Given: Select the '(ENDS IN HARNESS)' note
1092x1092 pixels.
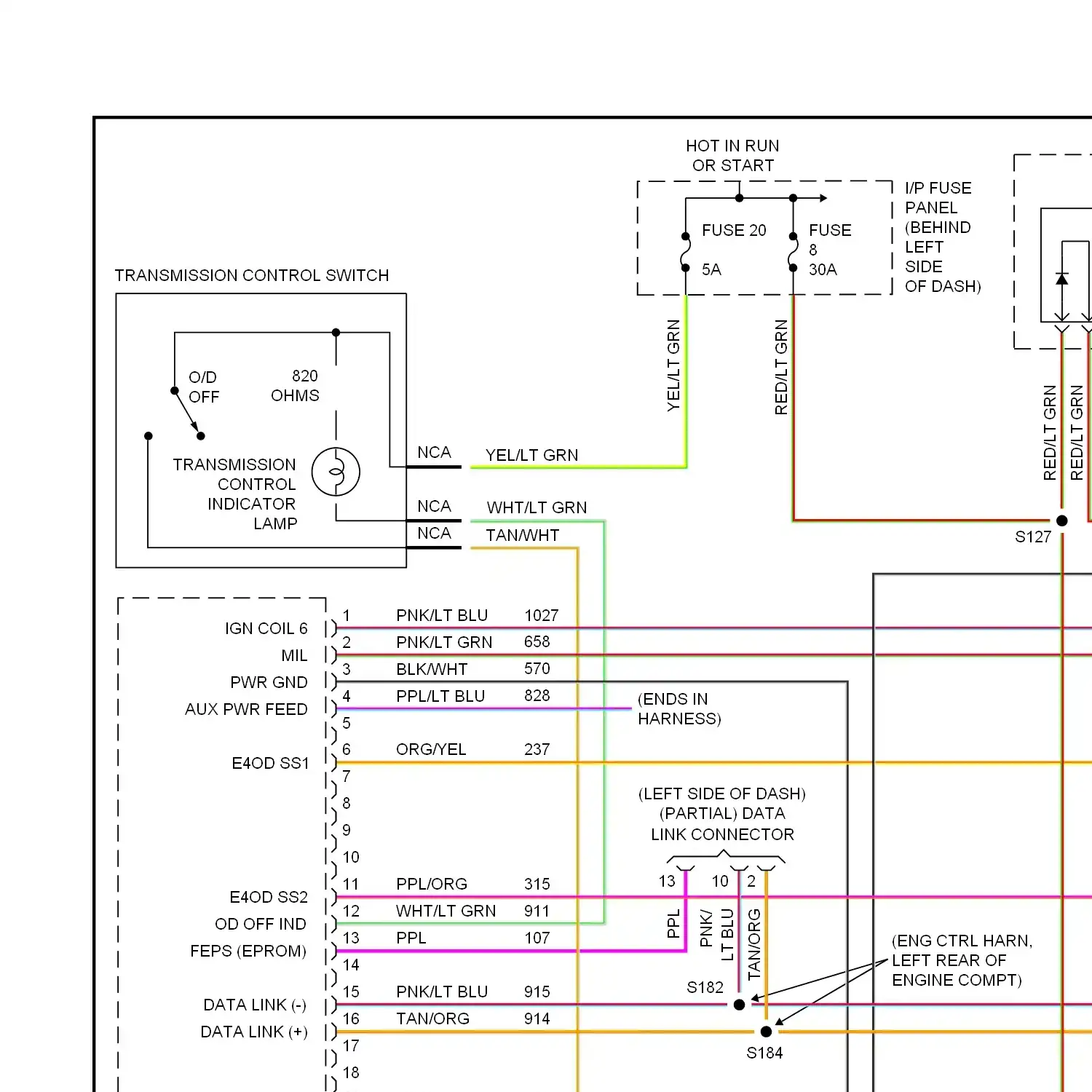Looking at the screenshot, I should 679,709.
